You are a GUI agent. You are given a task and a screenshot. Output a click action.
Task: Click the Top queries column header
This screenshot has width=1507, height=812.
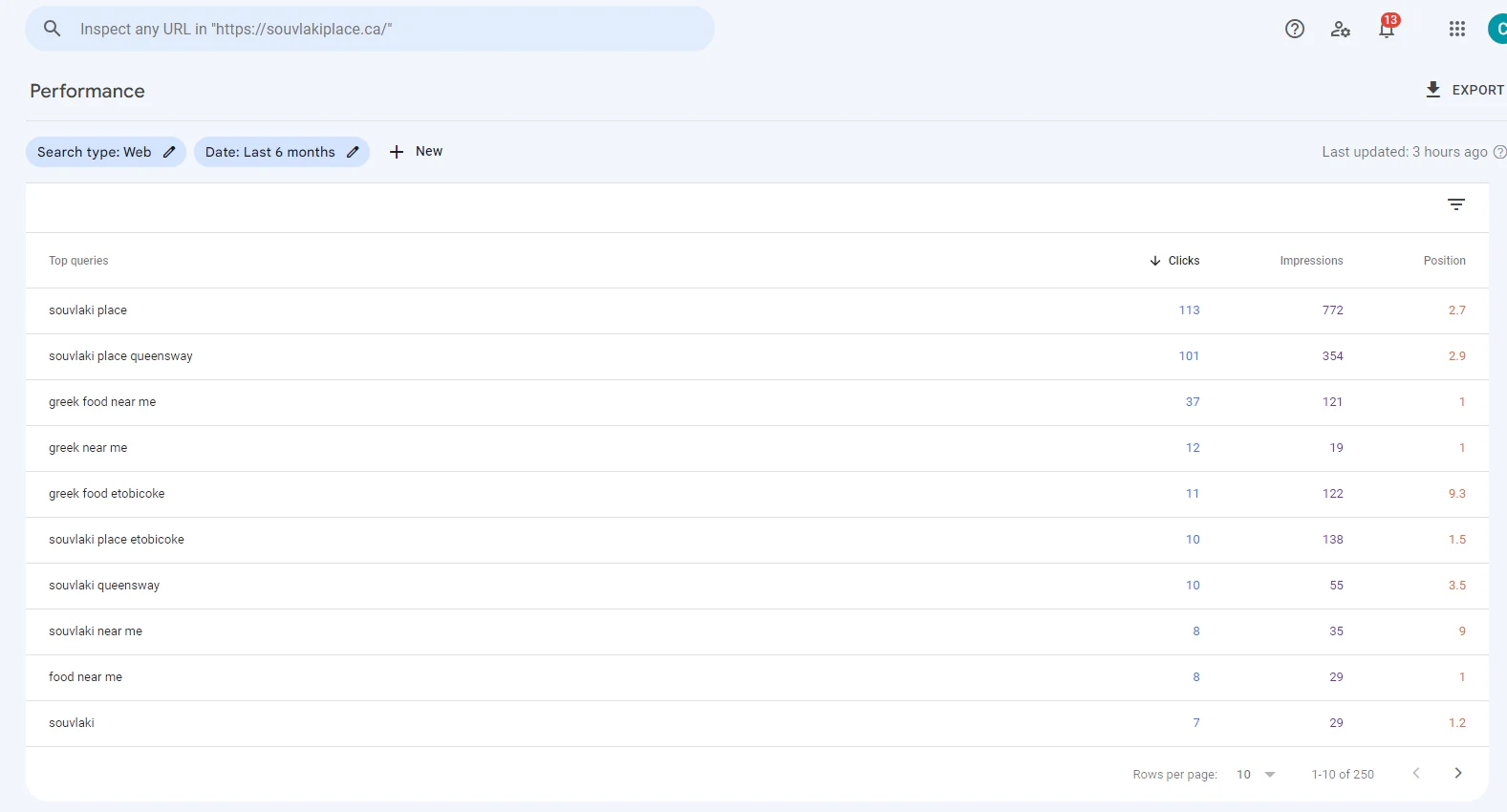pos(78,261)
